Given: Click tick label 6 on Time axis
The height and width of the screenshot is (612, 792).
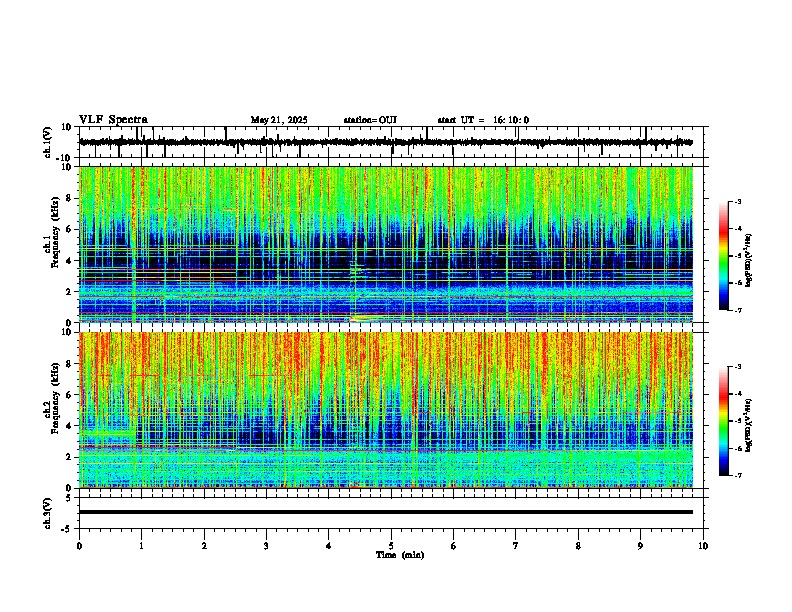Looking at the screenshot, I should pyautogui.click(x=454, y=546).
